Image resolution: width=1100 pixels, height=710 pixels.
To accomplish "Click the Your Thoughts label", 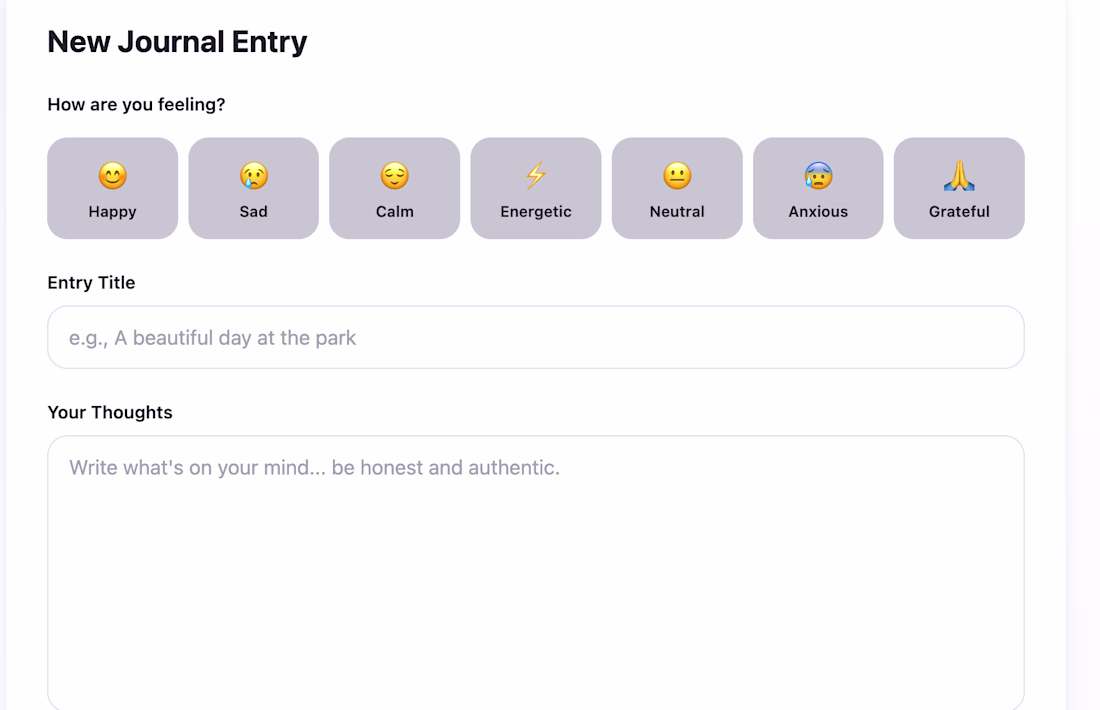I will [110, 413].
